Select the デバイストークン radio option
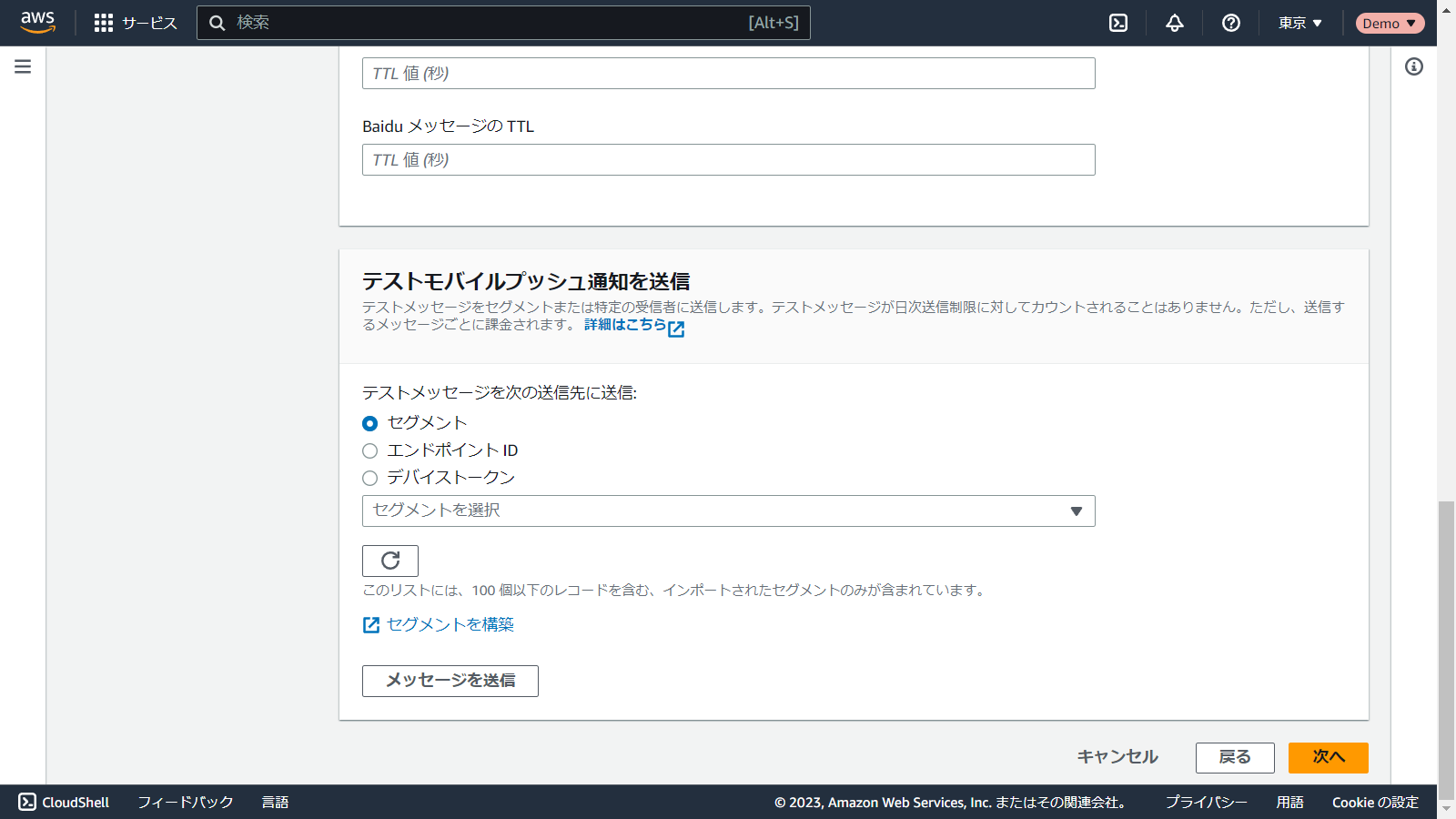Image resolution: width=1456 pixels, height=819 pixels. tap(369, 478)
